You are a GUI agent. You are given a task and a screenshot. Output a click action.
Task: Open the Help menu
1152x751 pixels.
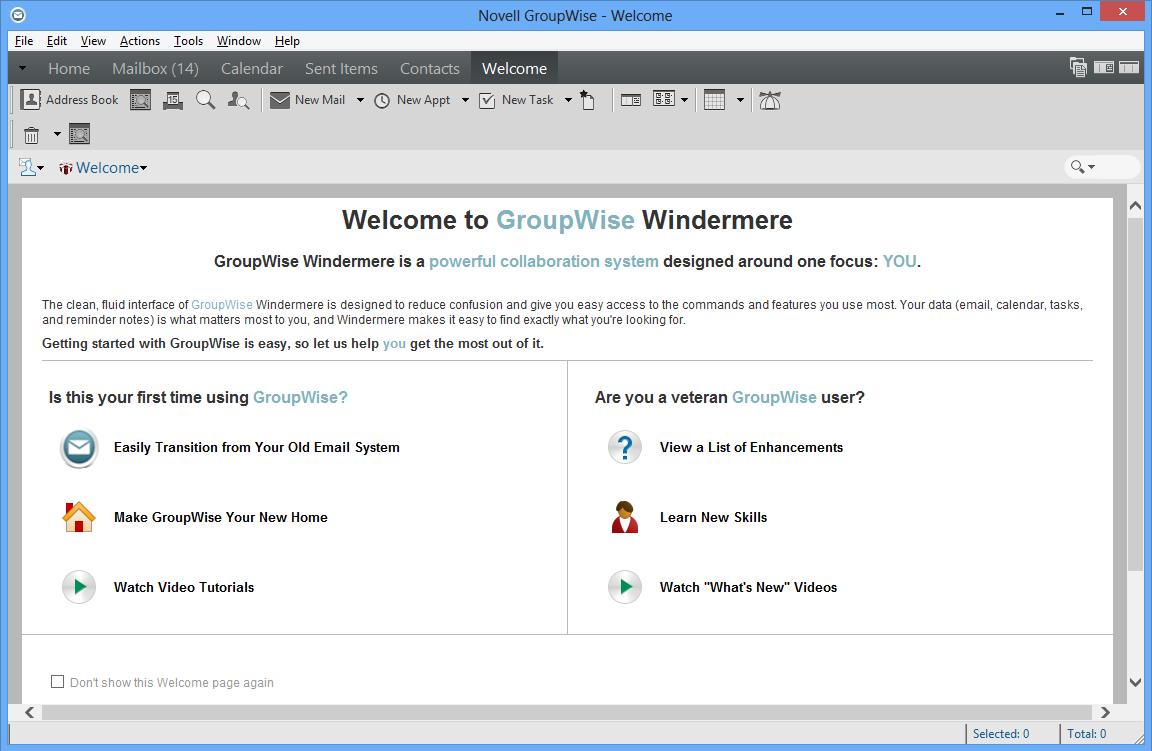[x=287, y=40]
